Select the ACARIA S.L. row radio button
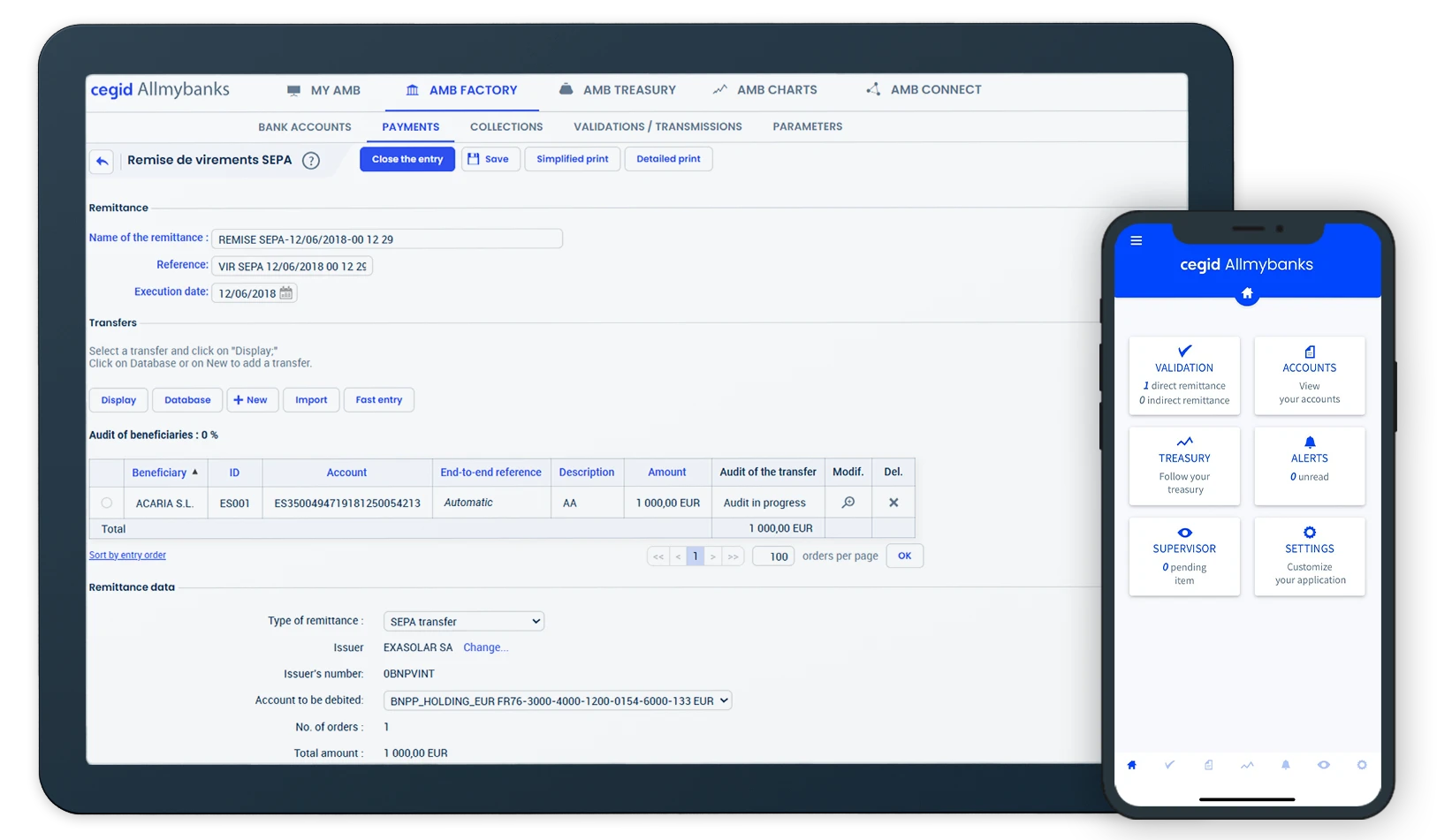This screenshot has width=1437, height=840. (107, 503)
